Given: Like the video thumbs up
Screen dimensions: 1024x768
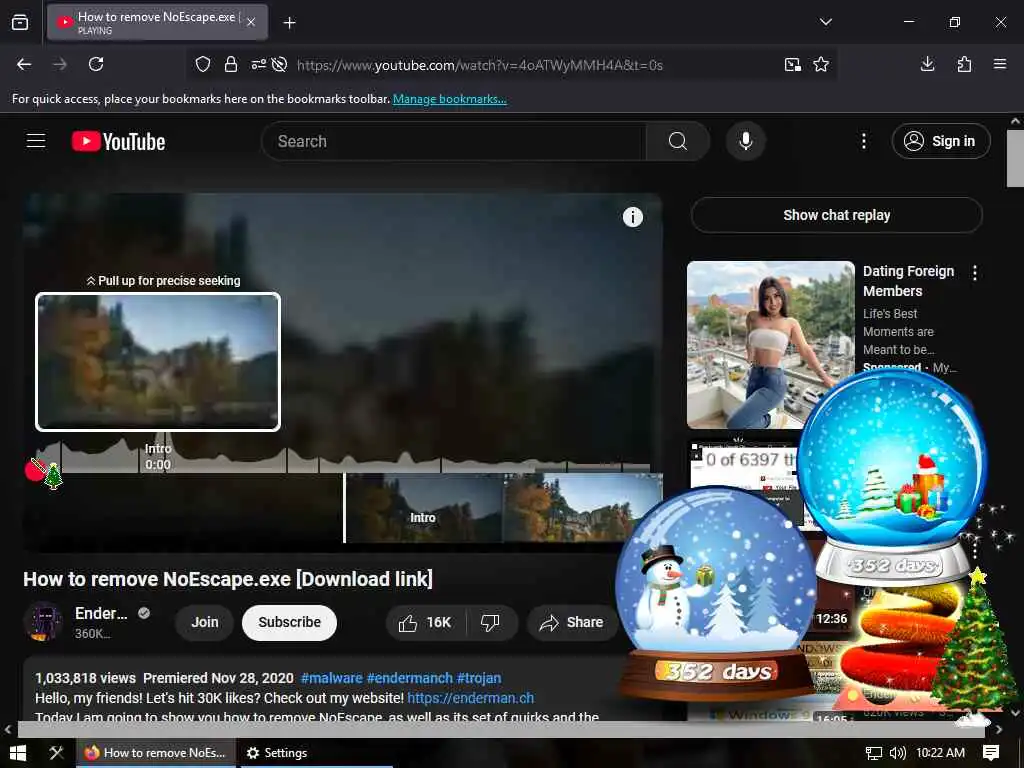Looking at the screenshot, I should (x=426, y=622).
